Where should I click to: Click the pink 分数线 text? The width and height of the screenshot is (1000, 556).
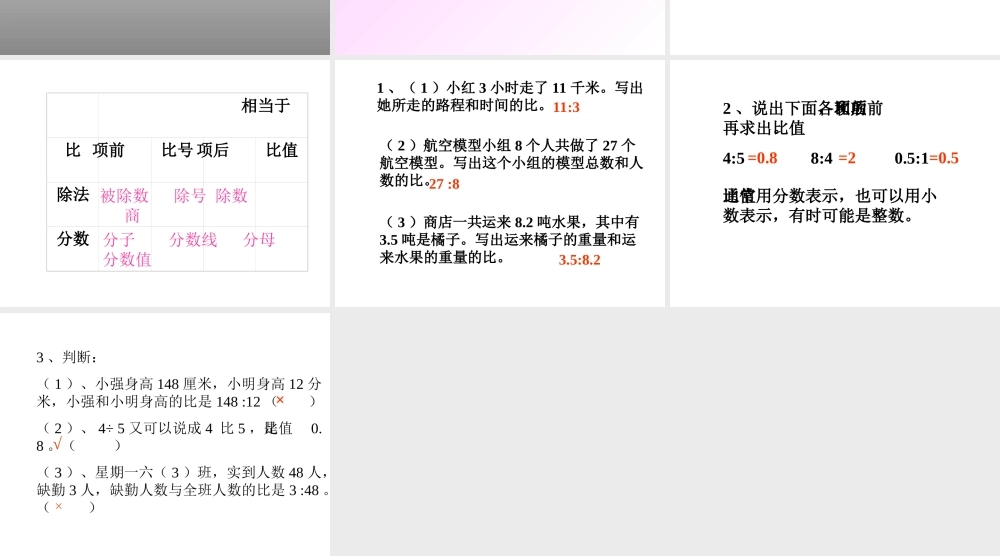tap(193, 240)
